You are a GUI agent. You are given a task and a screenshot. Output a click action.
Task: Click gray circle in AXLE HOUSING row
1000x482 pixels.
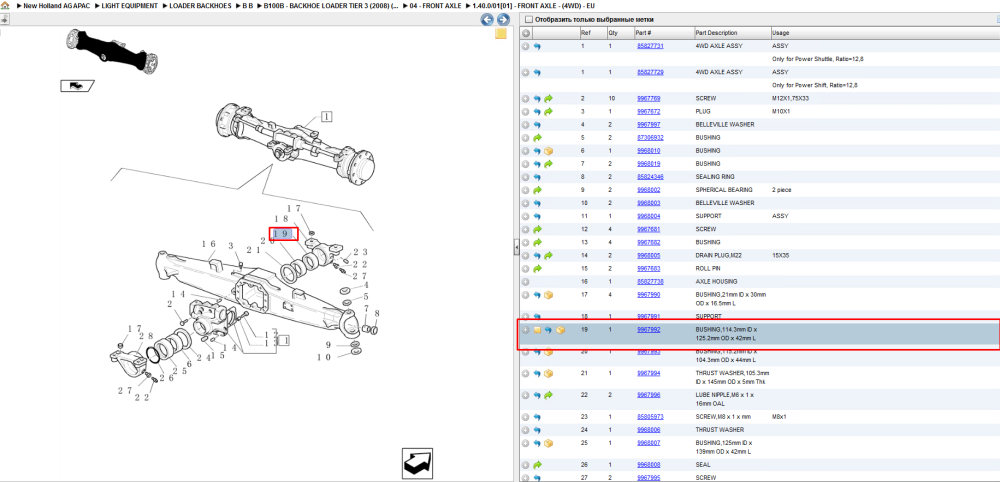526,281
